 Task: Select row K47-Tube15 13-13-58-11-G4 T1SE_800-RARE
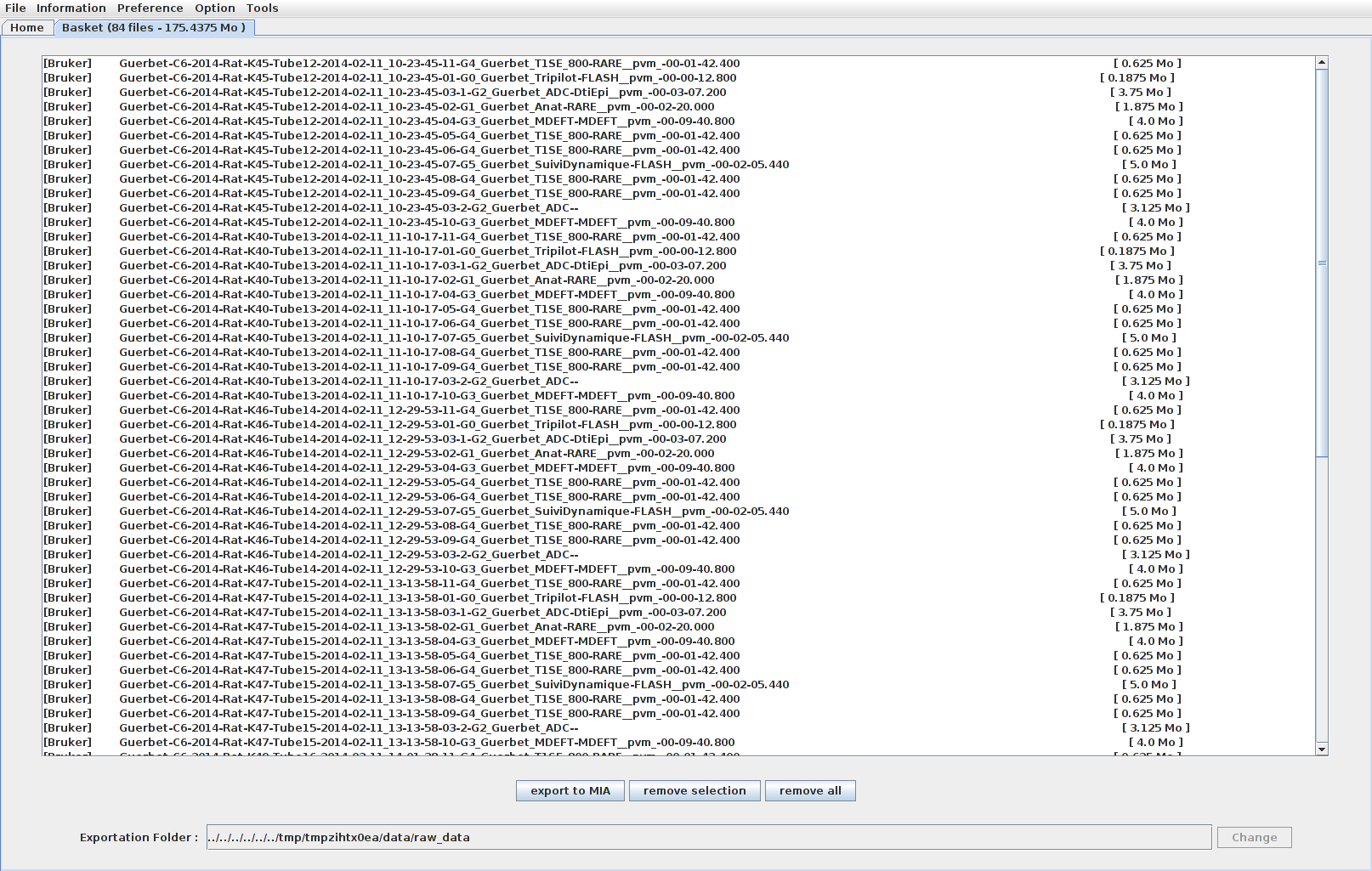(x=678, y=583)
